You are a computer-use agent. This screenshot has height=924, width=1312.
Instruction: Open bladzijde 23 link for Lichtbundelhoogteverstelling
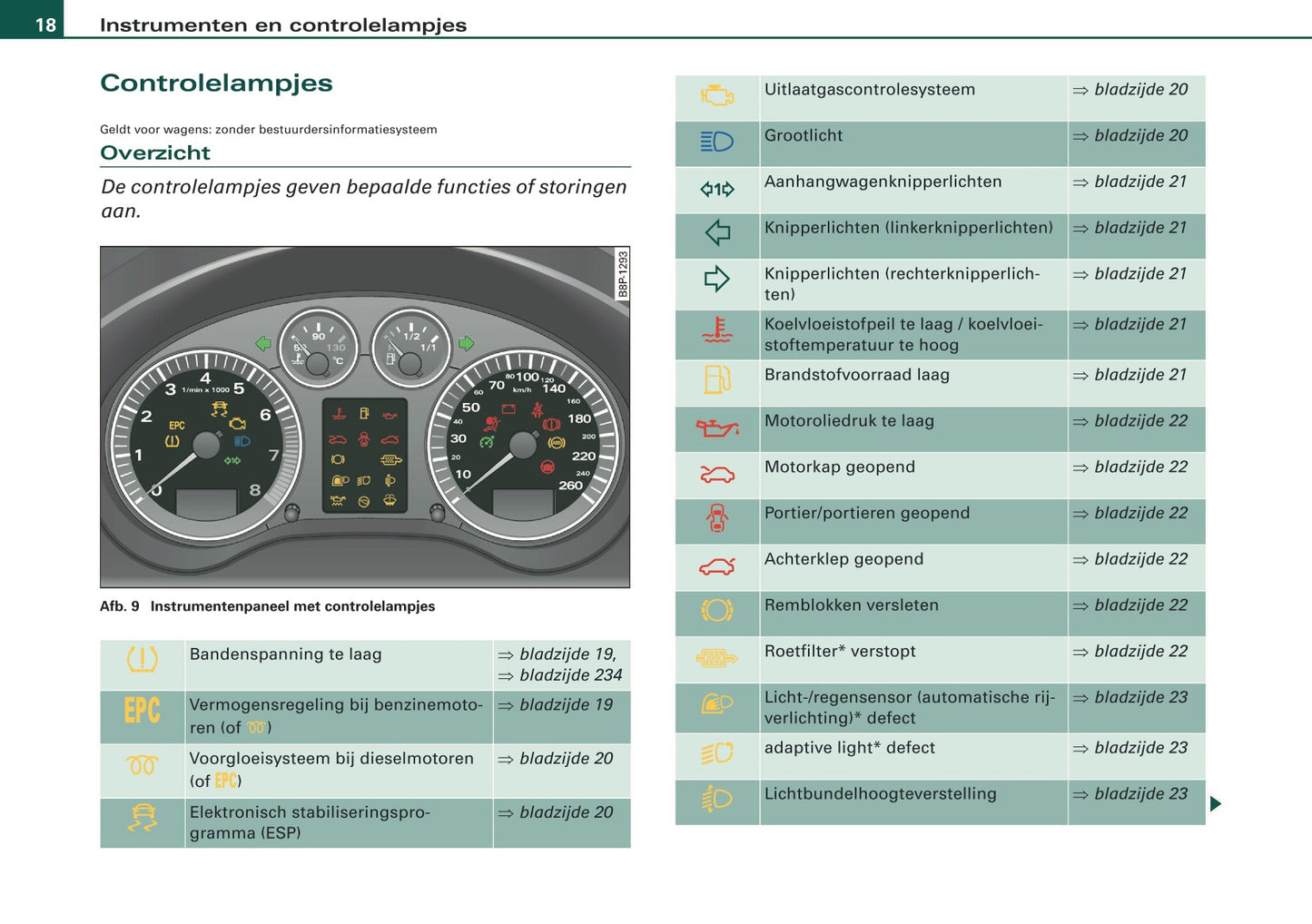tap(1130, 794)
